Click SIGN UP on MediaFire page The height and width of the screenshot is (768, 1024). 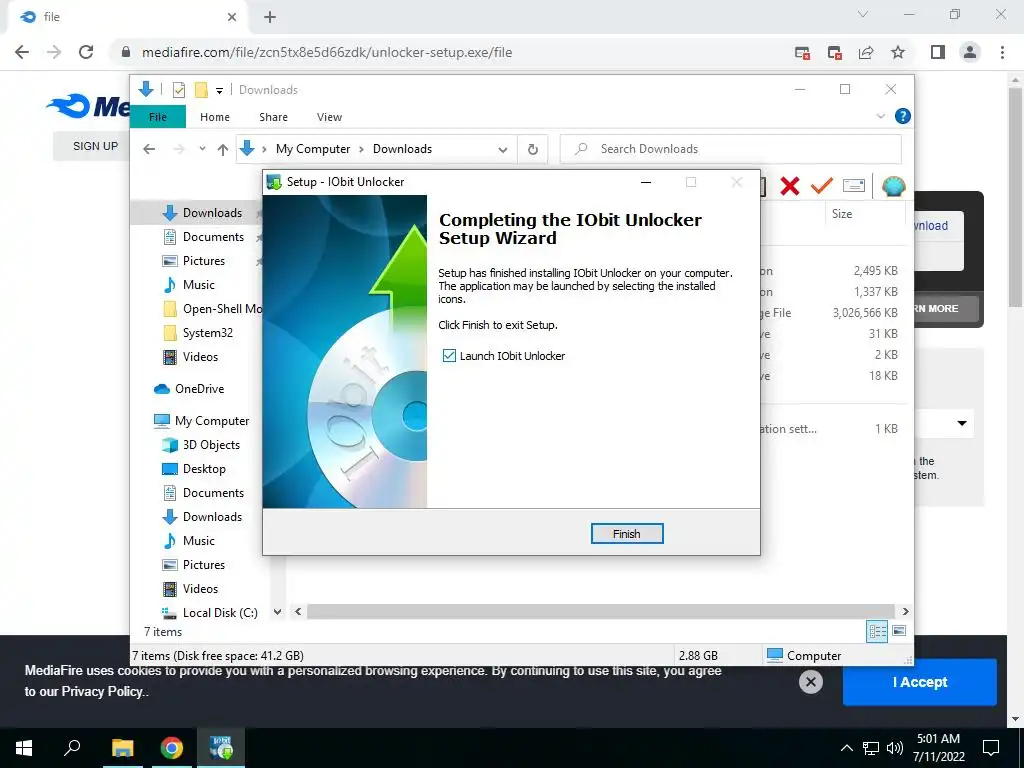point(95,146)
